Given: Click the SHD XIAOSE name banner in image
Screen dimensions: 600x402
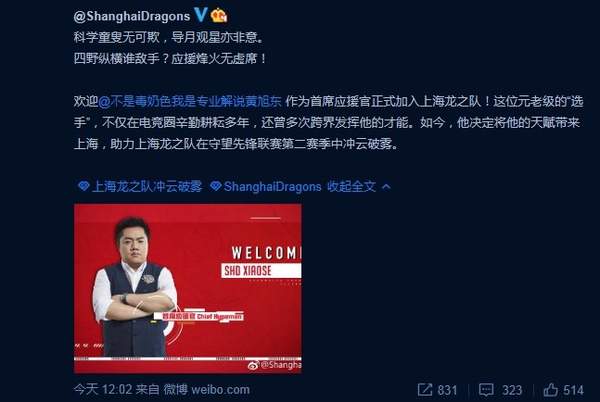Looking at the screenshot, I should click(x=261, y=270).
